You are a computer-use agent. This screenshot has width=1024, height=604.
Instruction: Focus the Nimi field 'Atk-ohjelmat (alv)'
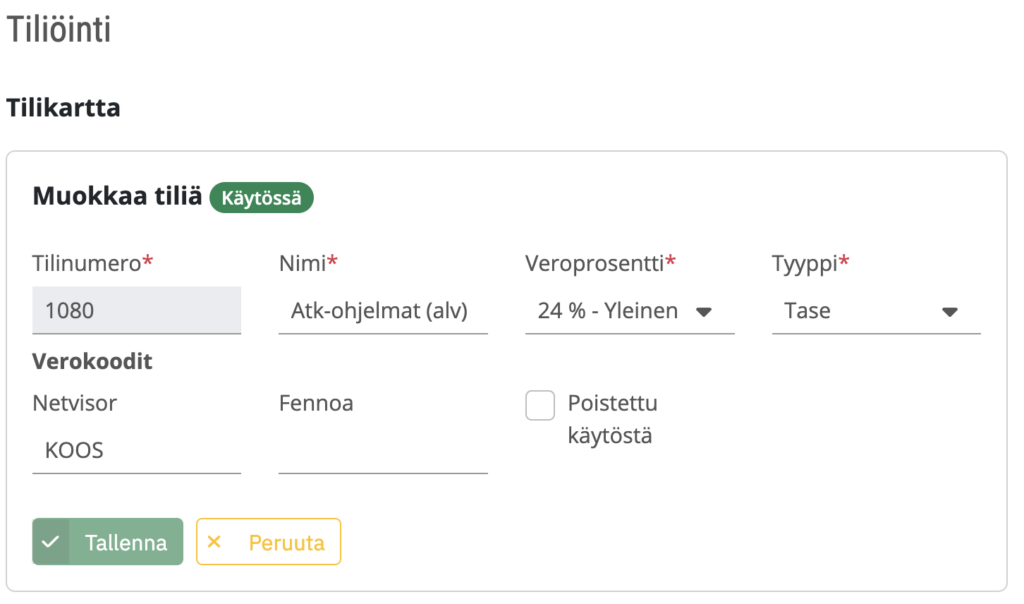(383, 310)
